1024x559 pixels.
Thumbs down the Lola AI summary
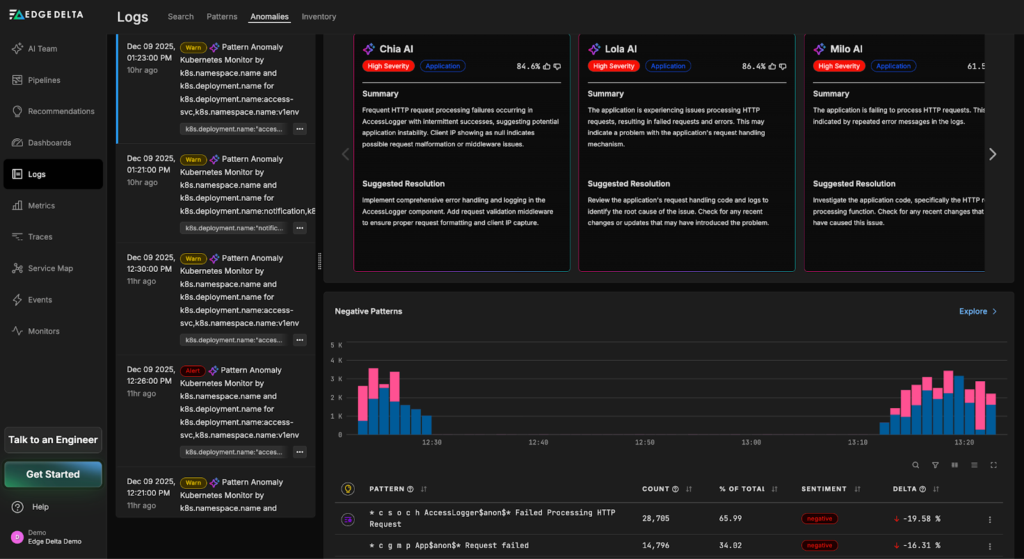pyautogui.click(x=782, y=66)
